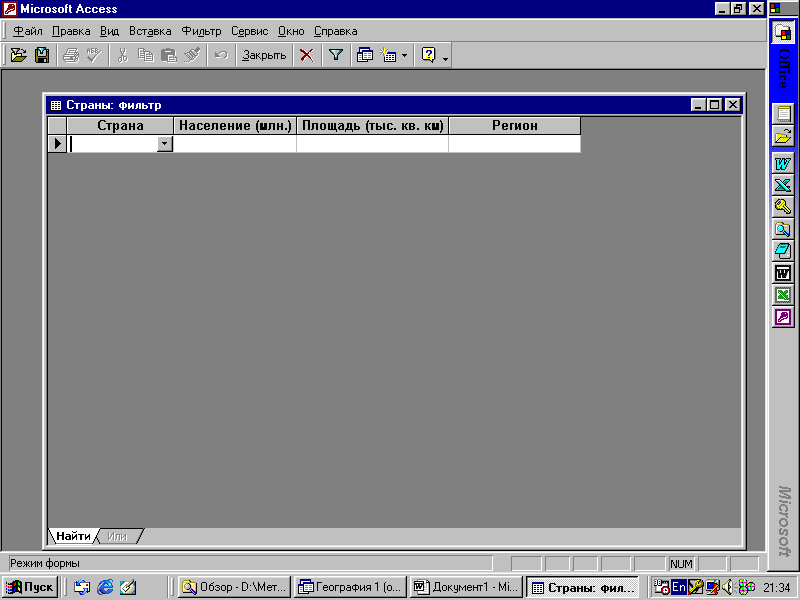The image size is (800, 600).
Task: Click the Страны: фильтр window title icon
Action: point(56,105)
